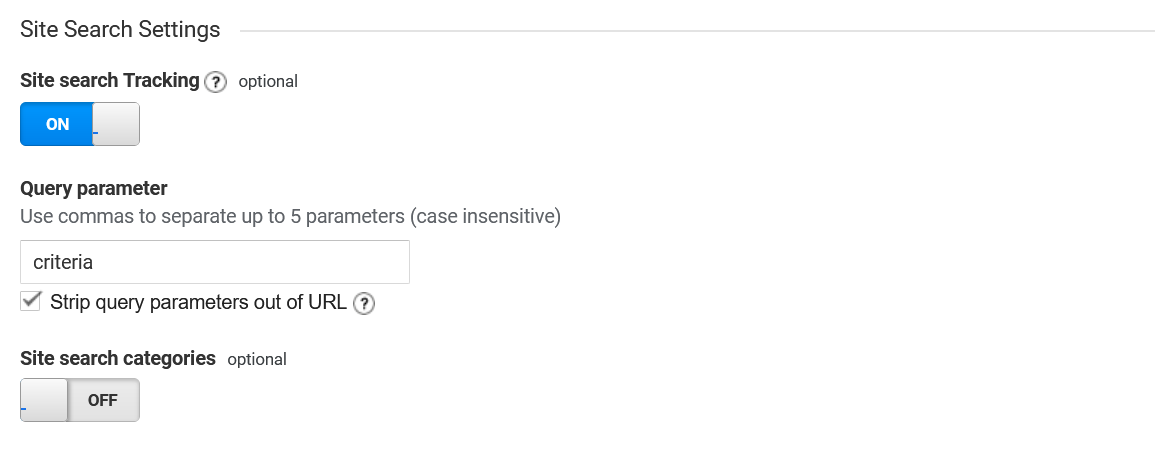Click the 'Use commas to separate' hint text
Viewport: 1155px width, 459px height.
click(290, 216)
